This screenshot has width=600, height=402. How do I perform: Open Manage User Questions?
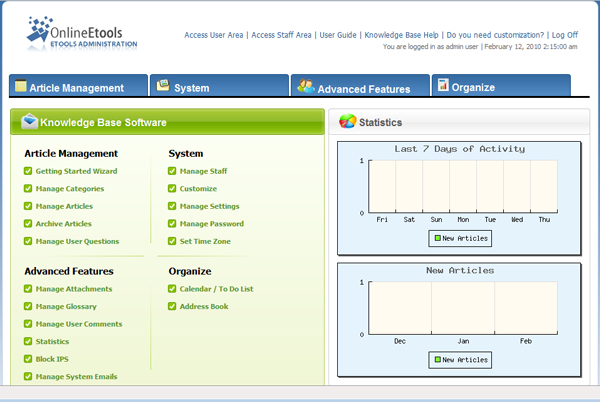[77, 241]
